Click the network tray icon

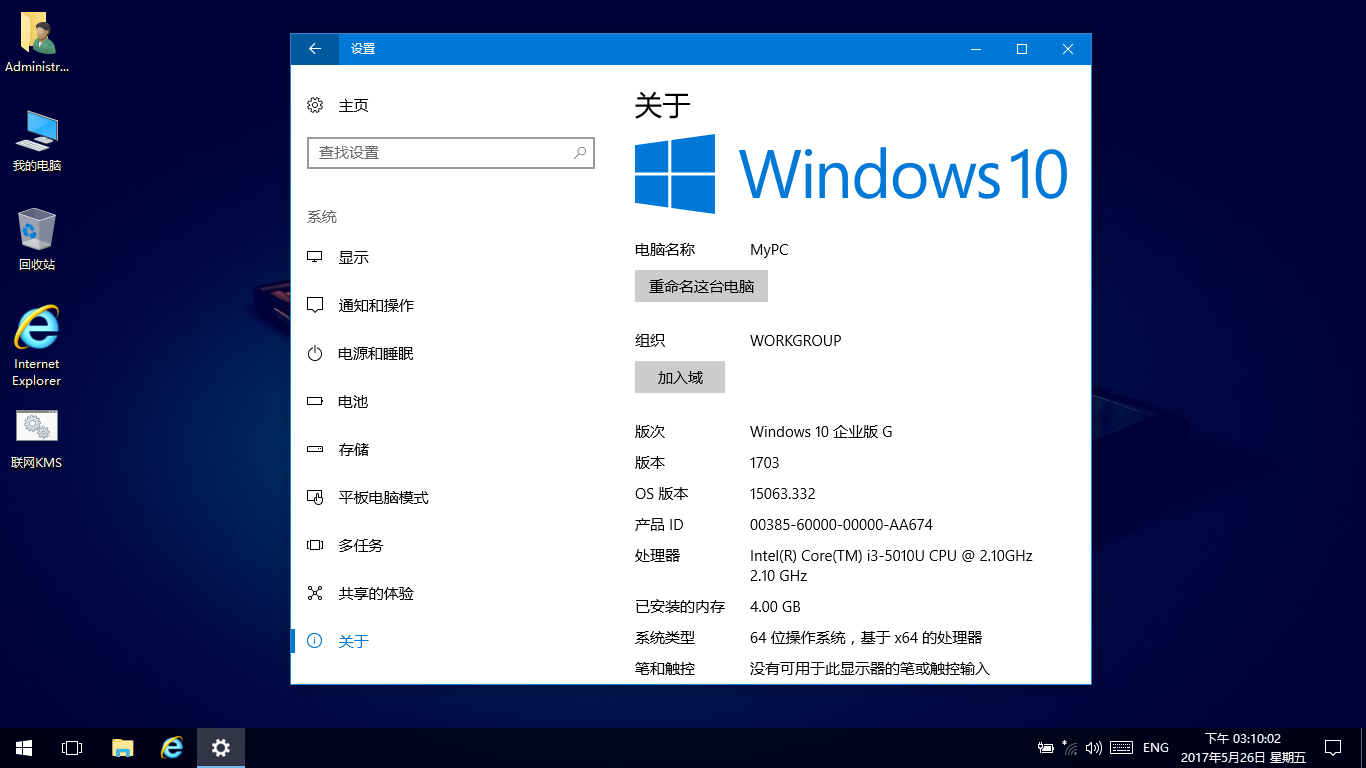1070,748
